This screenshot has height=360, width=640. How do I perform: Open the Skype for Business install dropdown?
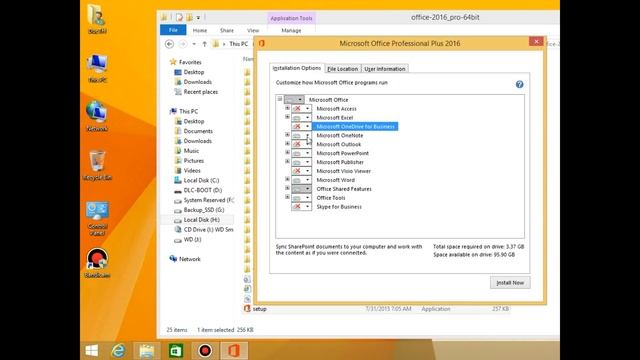click(302, 207)
